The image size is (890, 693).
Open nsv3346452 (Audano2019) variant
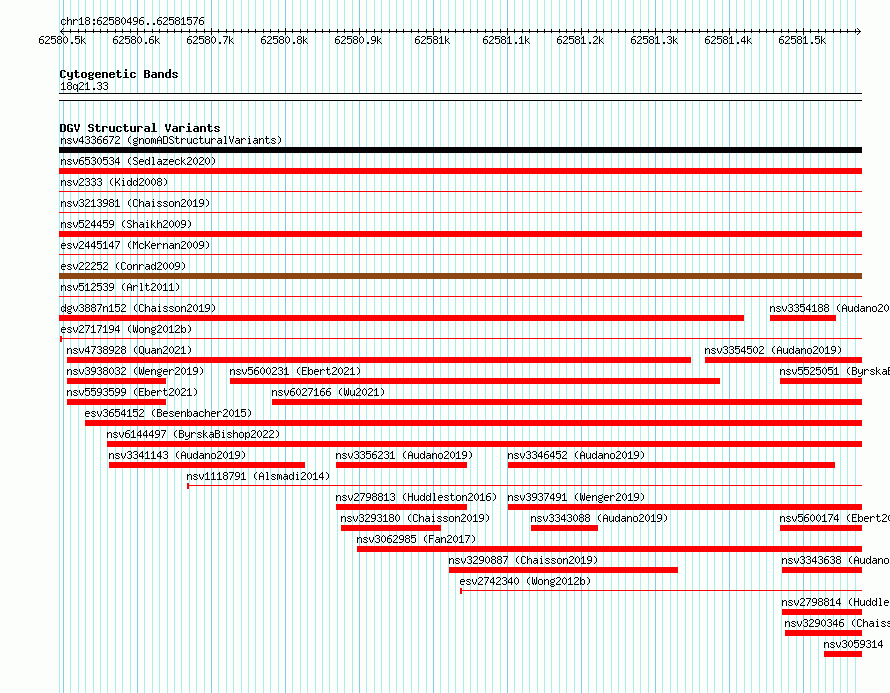tap(576, 455)
